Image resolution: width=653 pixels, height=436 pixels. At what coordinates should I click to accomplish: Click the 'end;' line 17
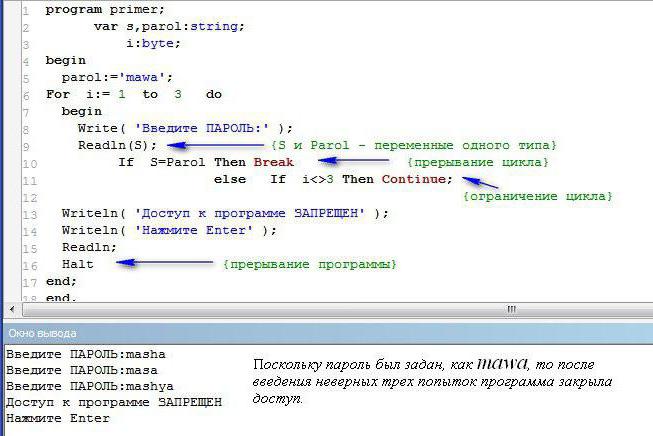[61, 282]
